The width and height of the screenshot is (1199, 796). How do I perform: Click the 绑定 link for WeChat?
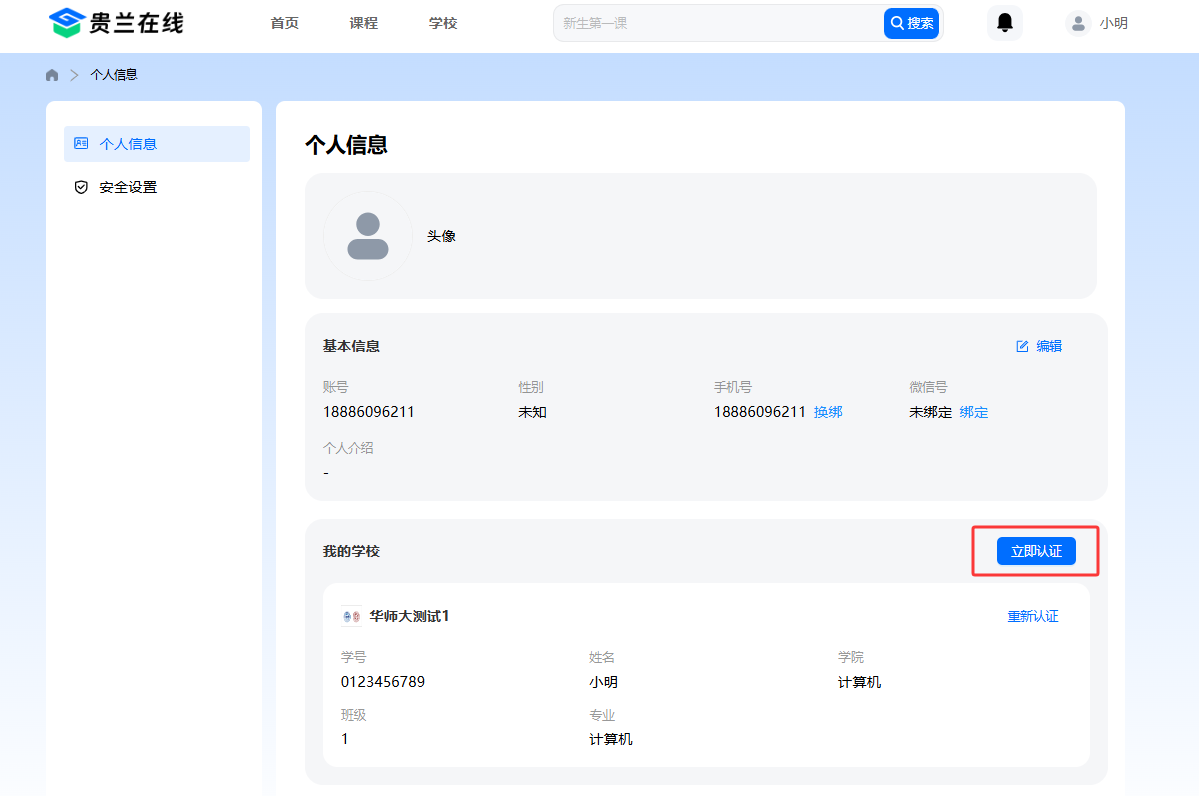[x=973, y=412]
